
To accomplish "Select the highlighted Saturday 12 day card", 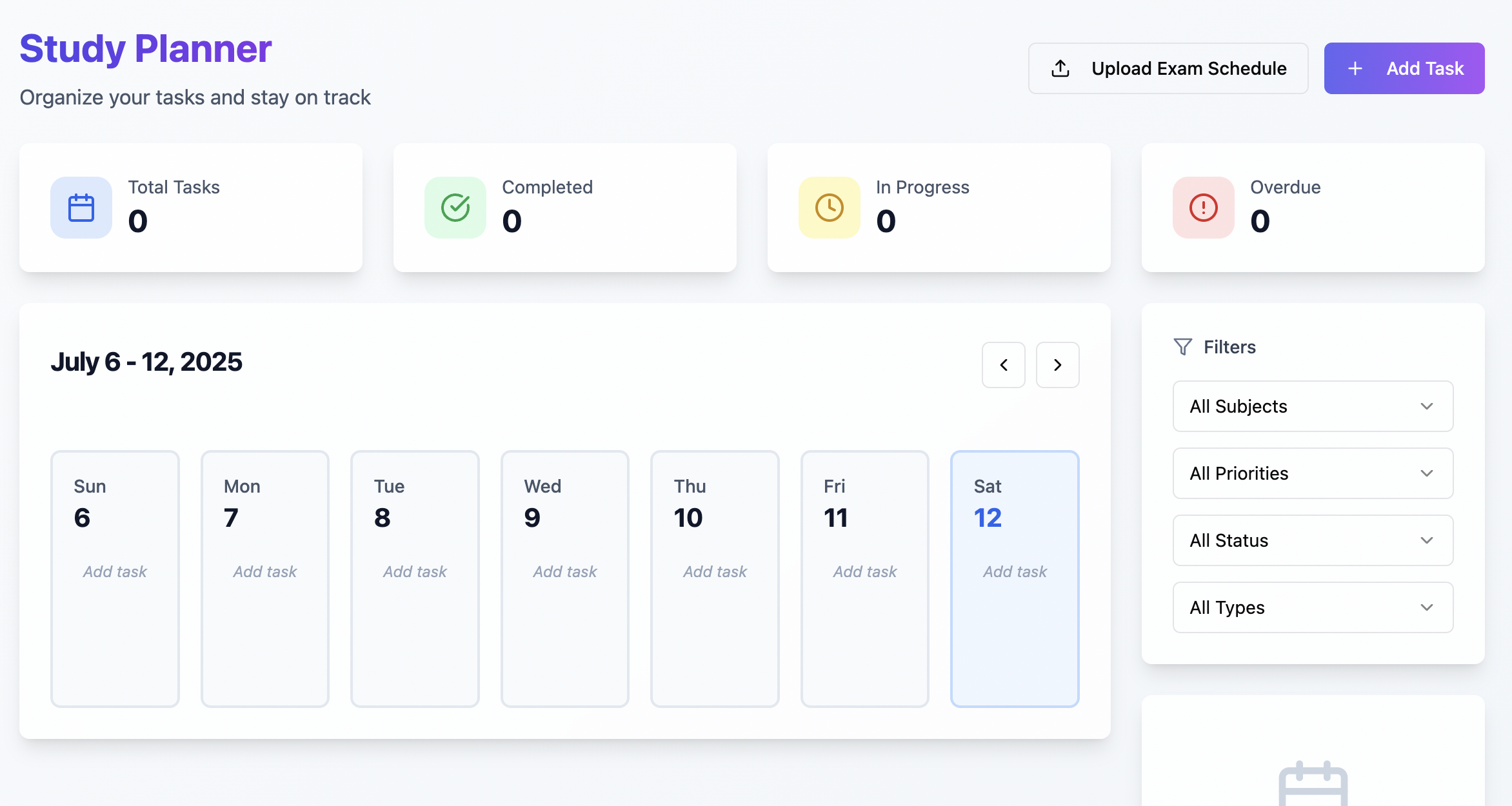I will point(1015,638).
